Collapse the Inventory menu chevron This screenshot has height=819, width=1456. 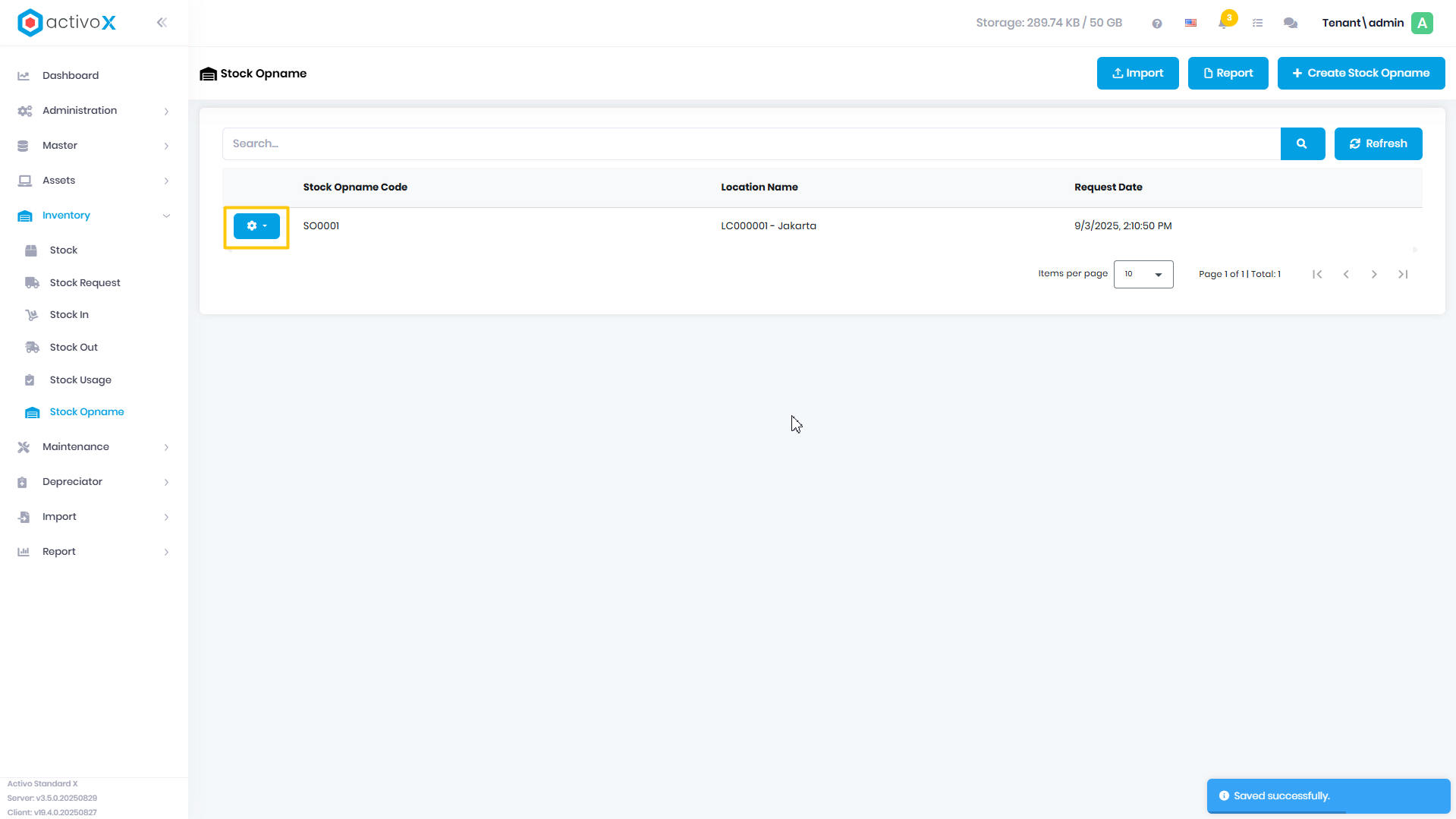(x=166, y=216)
